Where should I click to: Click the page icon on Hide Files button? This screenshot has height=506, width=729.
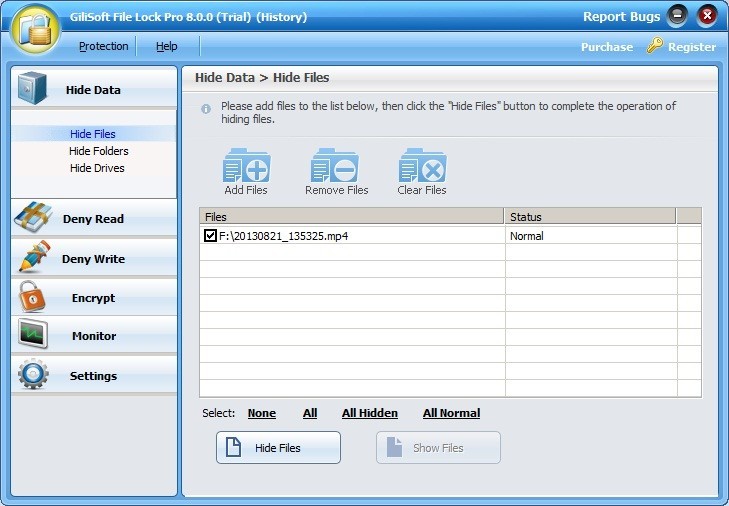[x=233, y=447]
